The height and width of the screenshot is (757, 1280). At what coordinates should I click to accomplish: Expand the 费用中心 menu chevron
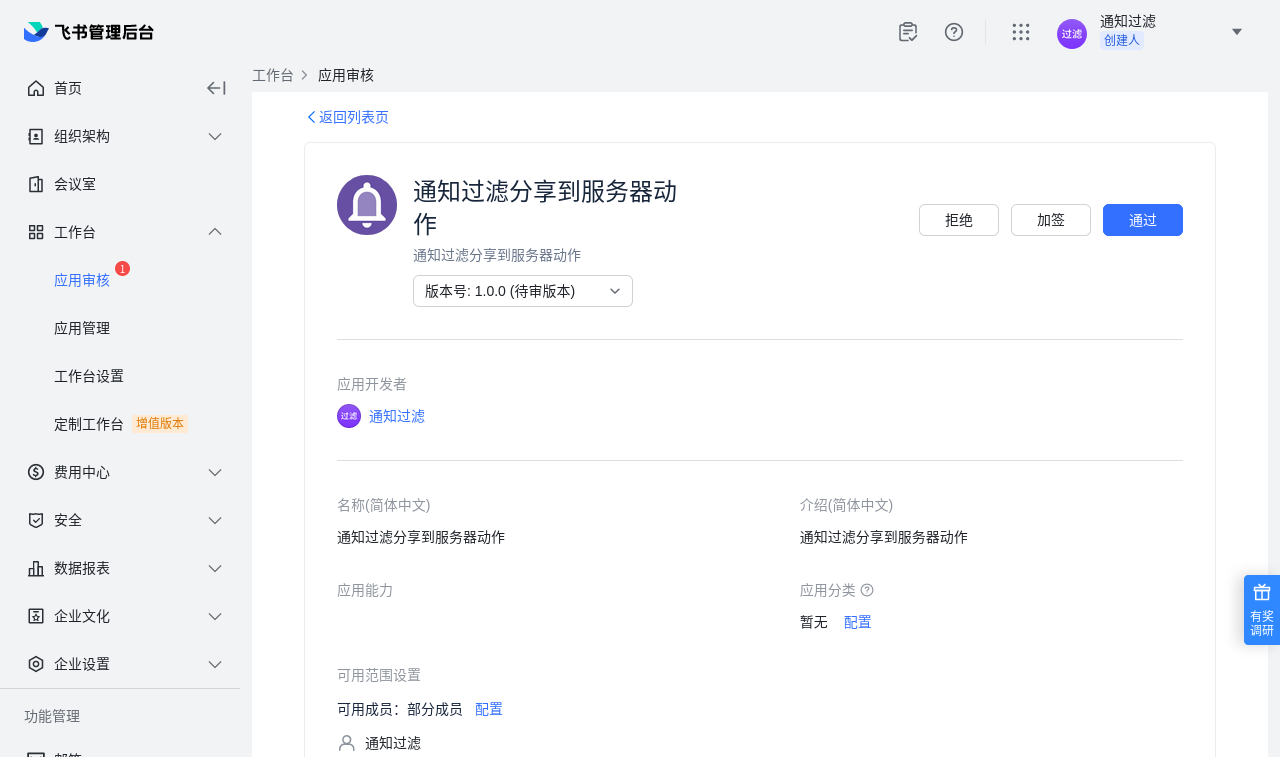[215, 472]
